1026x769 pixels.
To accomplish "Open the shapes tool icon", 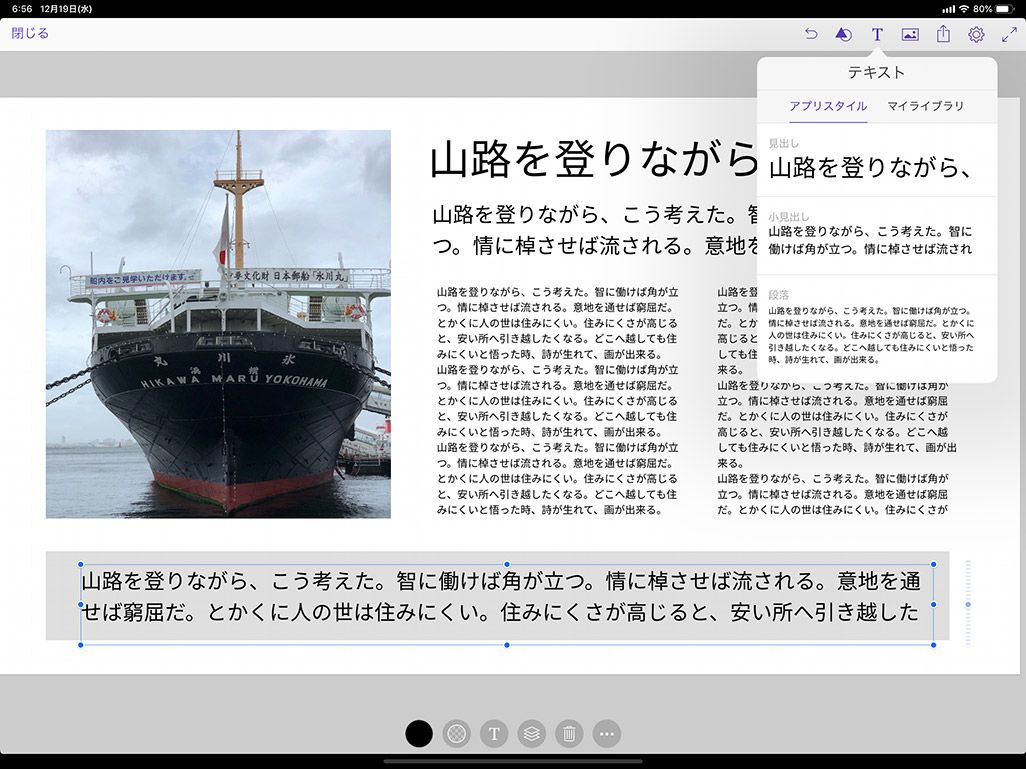I will click(843, 34).
